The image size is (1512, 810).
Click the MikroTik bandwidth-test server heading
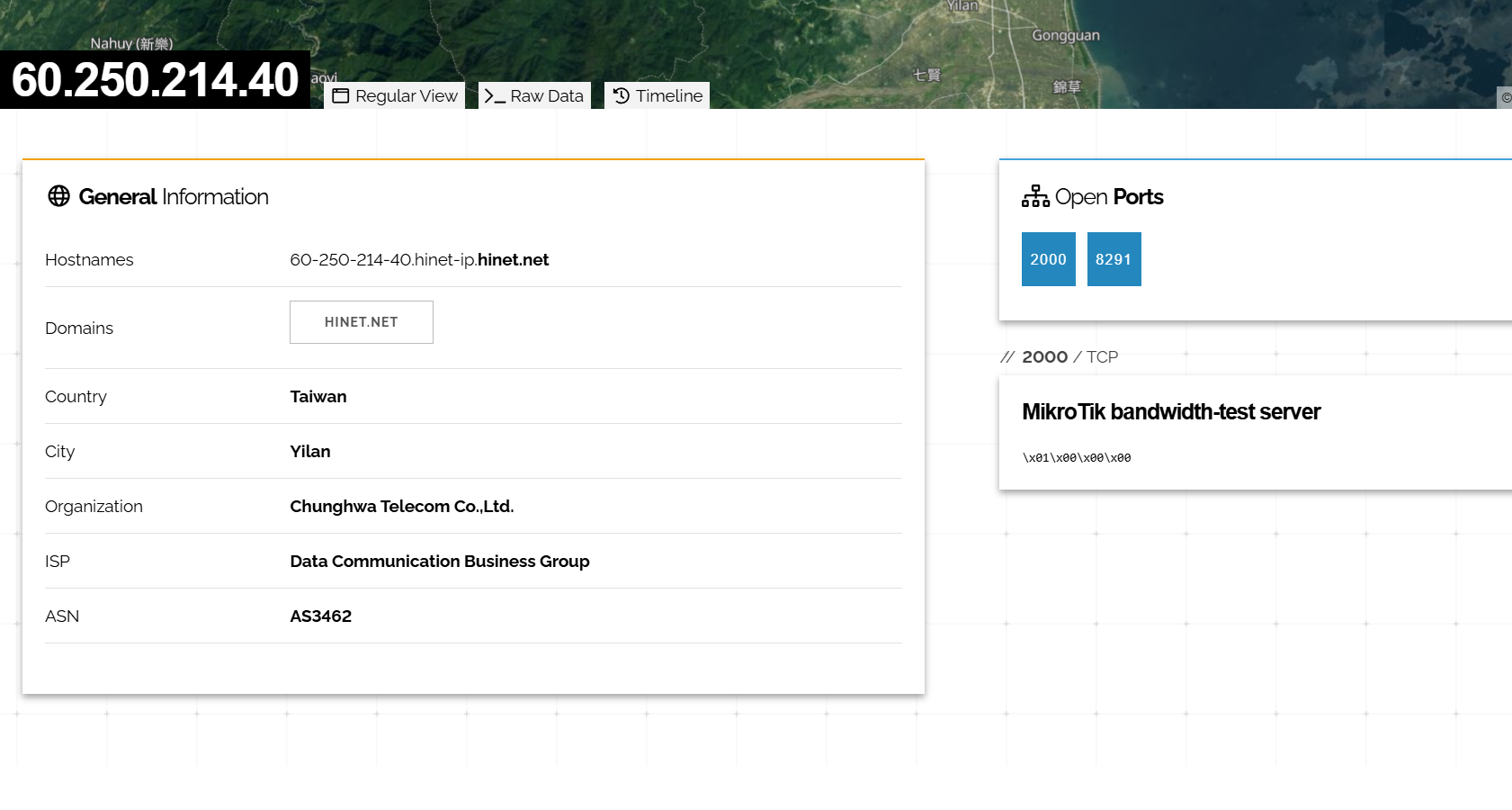[1170, 412]
